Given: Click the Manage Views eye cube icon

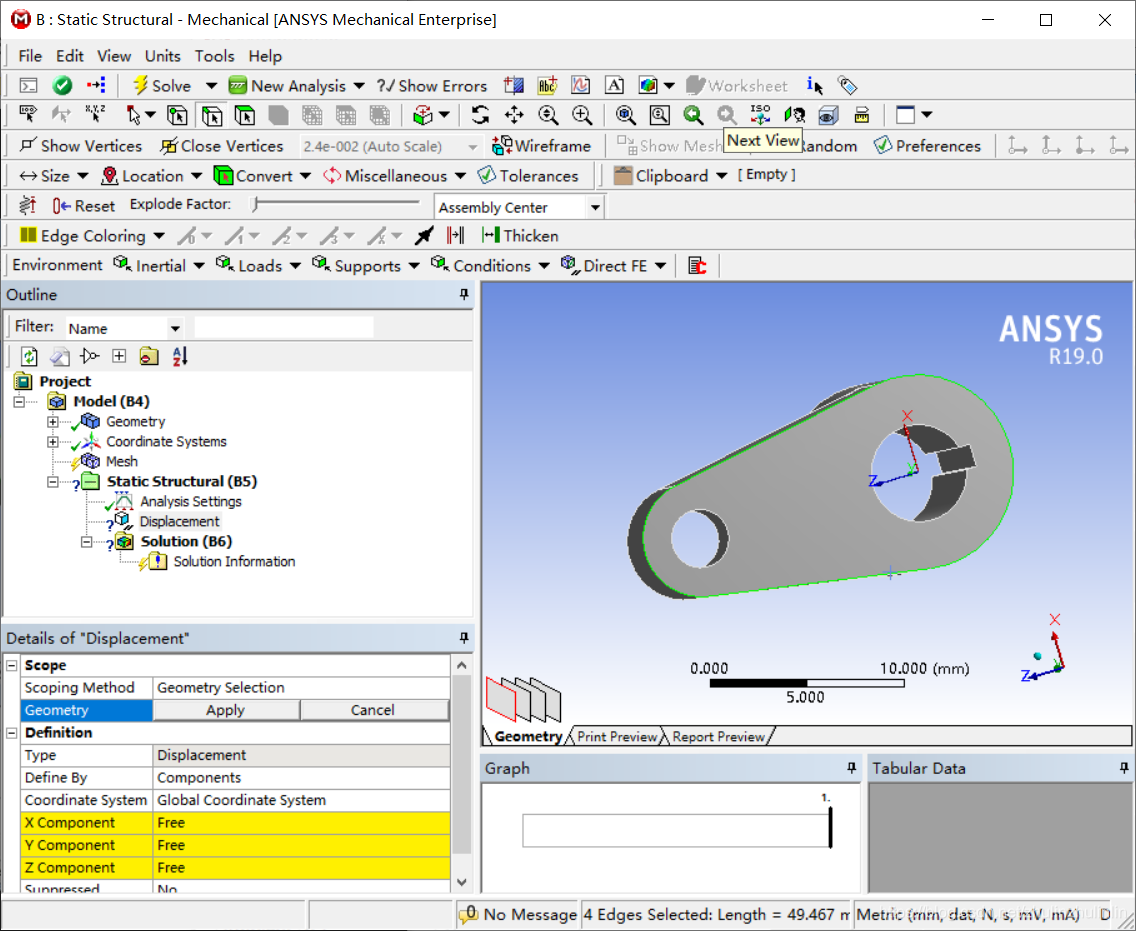Looking at the screenshot, I should [x=828, y=115].
